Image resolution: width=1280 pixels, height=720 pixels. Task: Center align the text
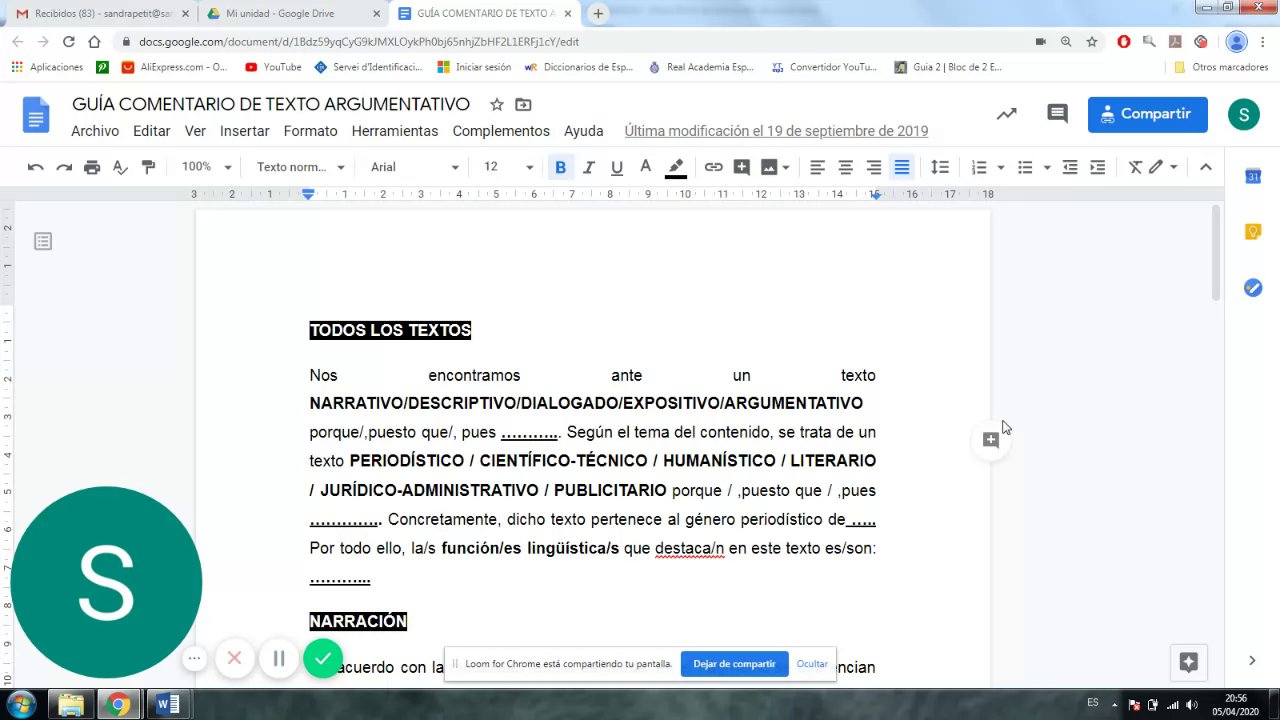pos(845,167)
